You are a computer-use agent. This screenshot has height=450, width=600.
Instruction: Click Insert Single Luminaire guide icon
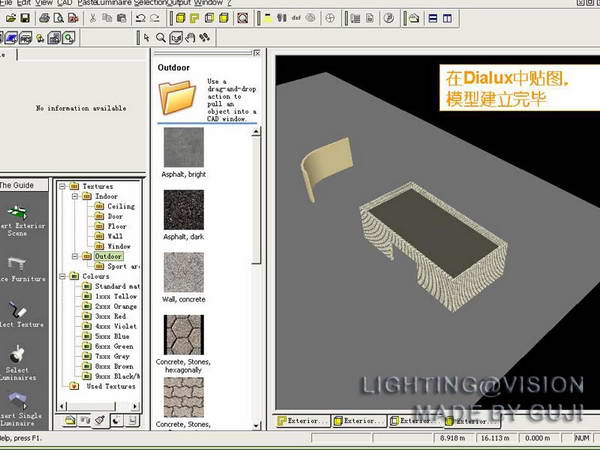(x=18, y=400)
